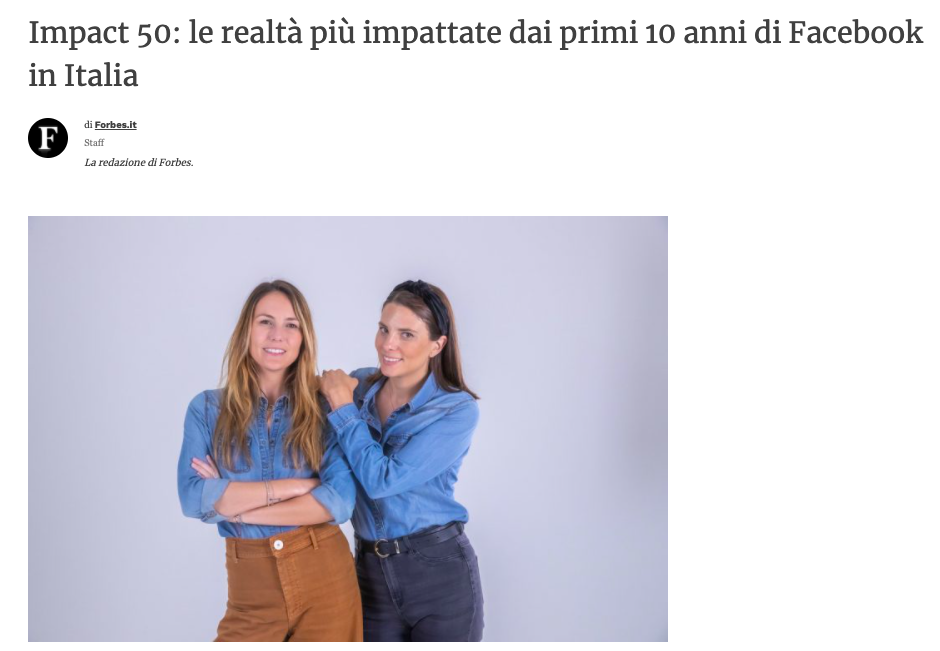Open the article hero photo
The width and height of the screenshot is (940, 651).
coord(348,429)
